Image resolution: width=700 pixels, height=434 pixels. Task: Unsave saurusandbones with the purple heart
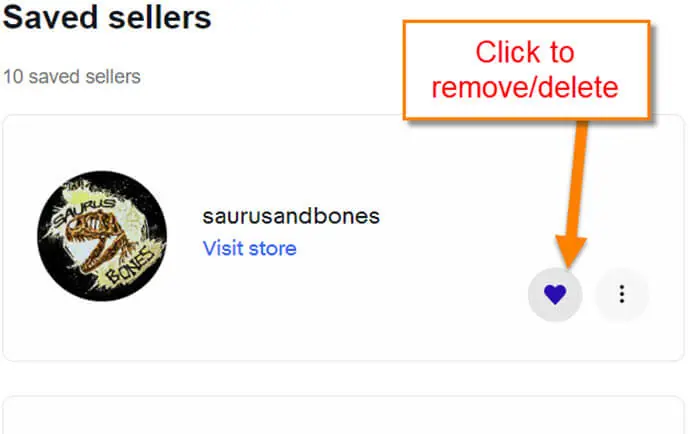555,295
